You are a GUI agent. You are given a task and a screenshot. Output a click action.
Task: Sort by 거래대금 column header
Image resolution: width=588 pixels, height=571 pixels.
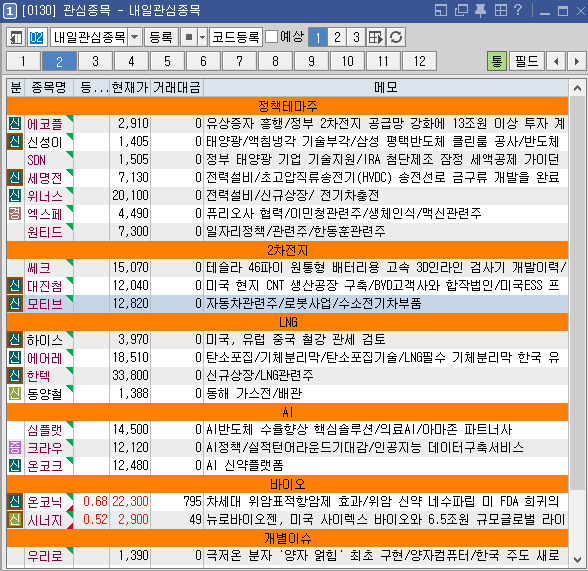coord(177,88)
